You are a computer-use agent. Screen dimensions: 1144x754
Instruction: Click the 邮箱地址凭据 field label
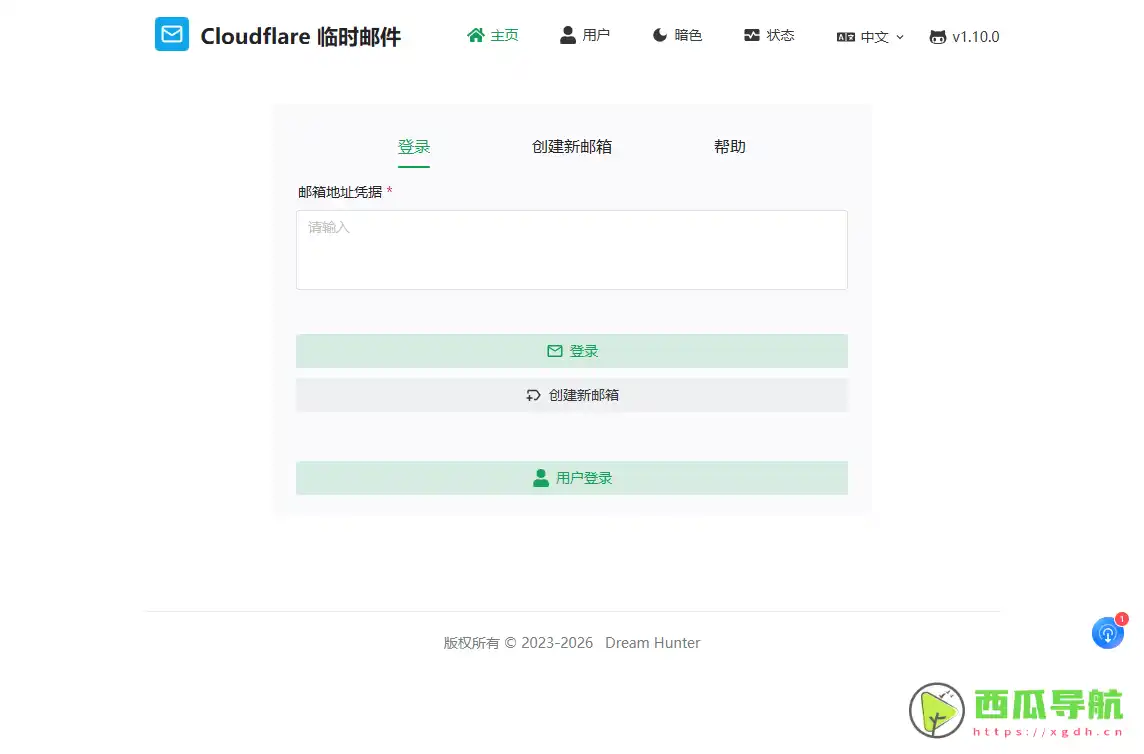pos(340,192)
